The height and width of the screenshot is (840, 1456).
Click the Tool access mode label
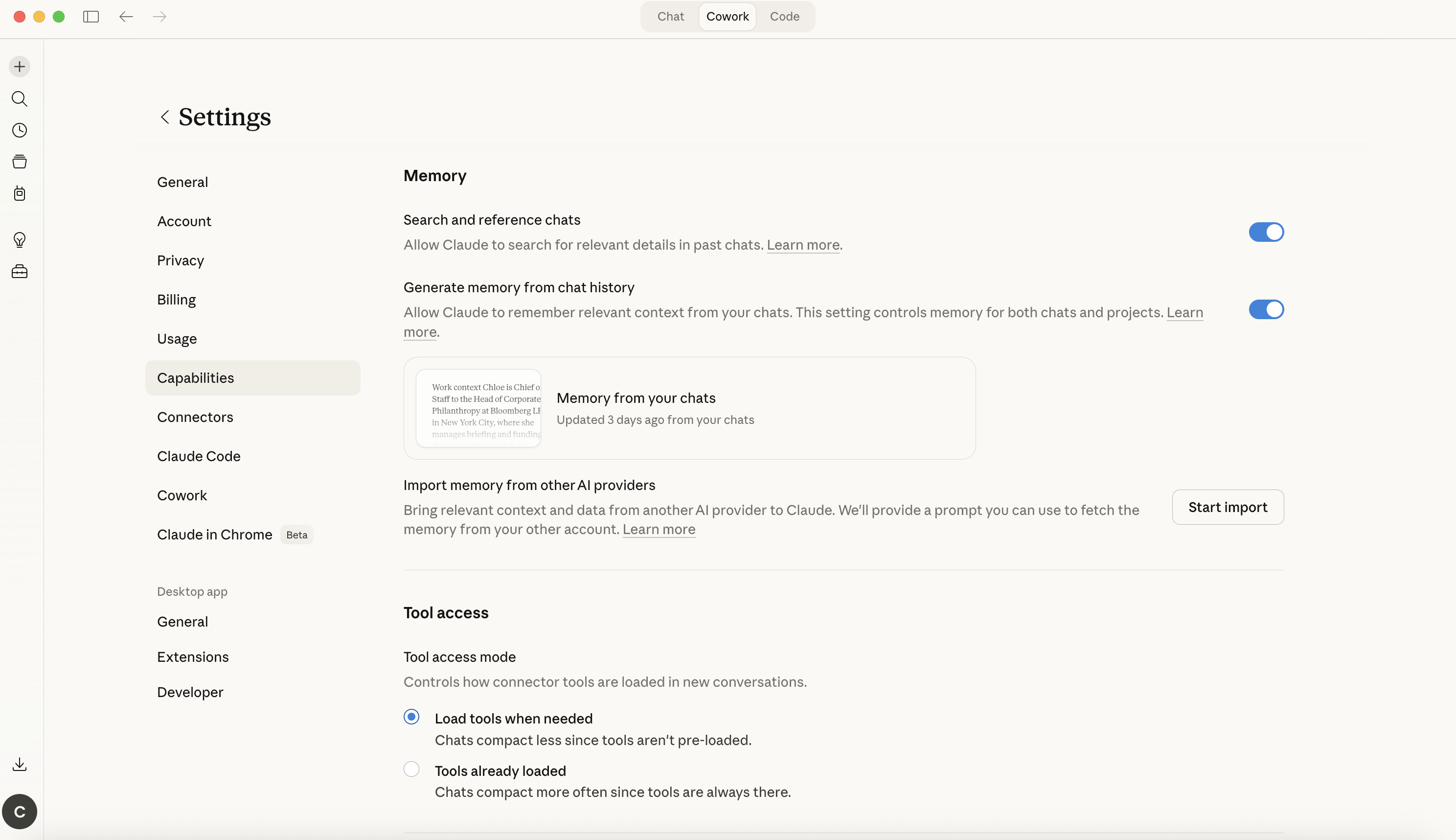[459, 657]
